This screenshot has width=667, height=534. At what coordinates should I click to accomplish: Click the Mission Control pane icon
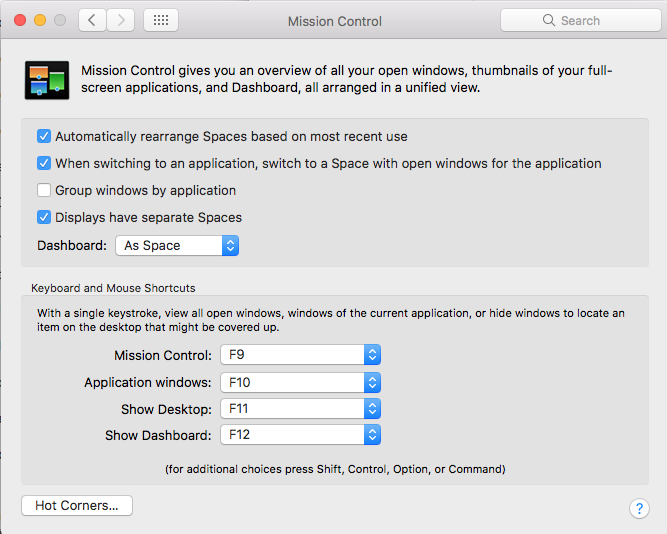pyautogui.click(x=47, y=80)
